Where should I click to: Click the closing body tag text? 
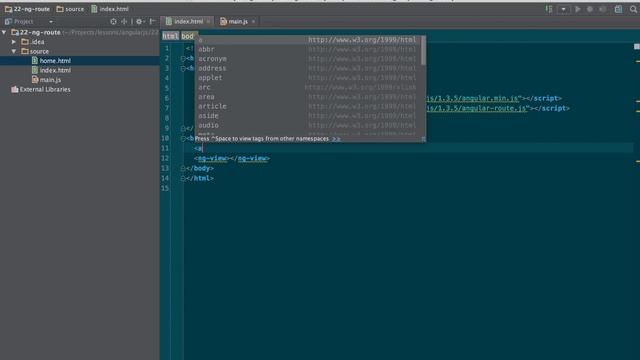point(199,168)
